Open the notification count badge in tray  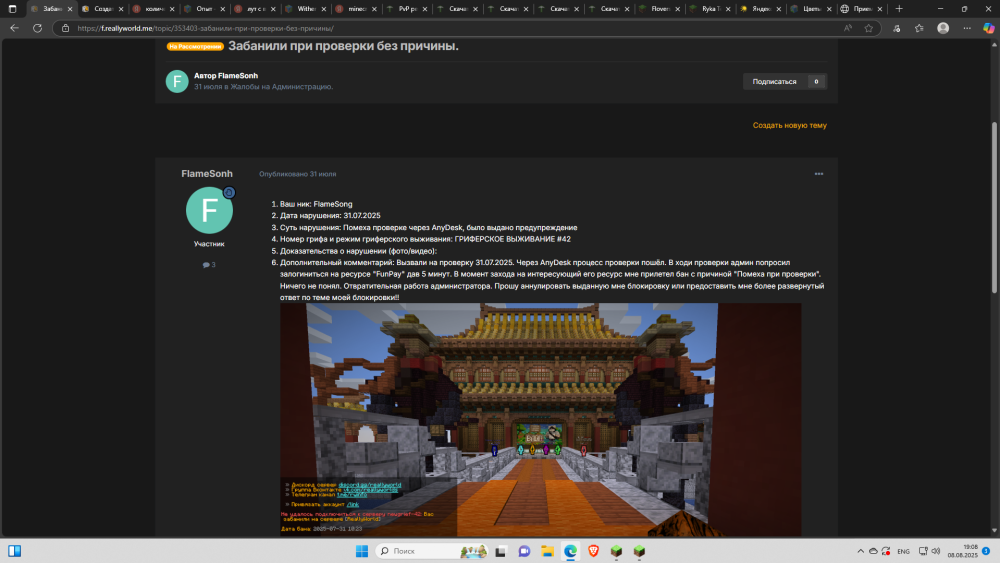click(986, 551)
